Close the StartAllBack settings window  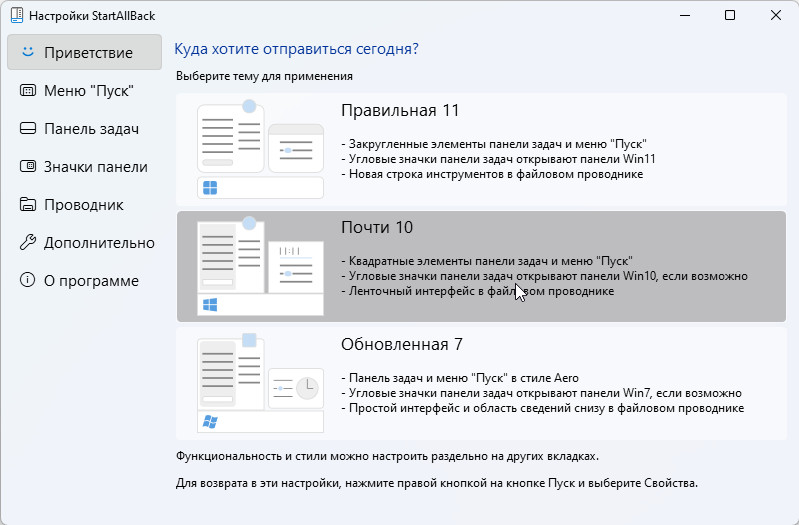pyautogui.click(x=776, y=15)
